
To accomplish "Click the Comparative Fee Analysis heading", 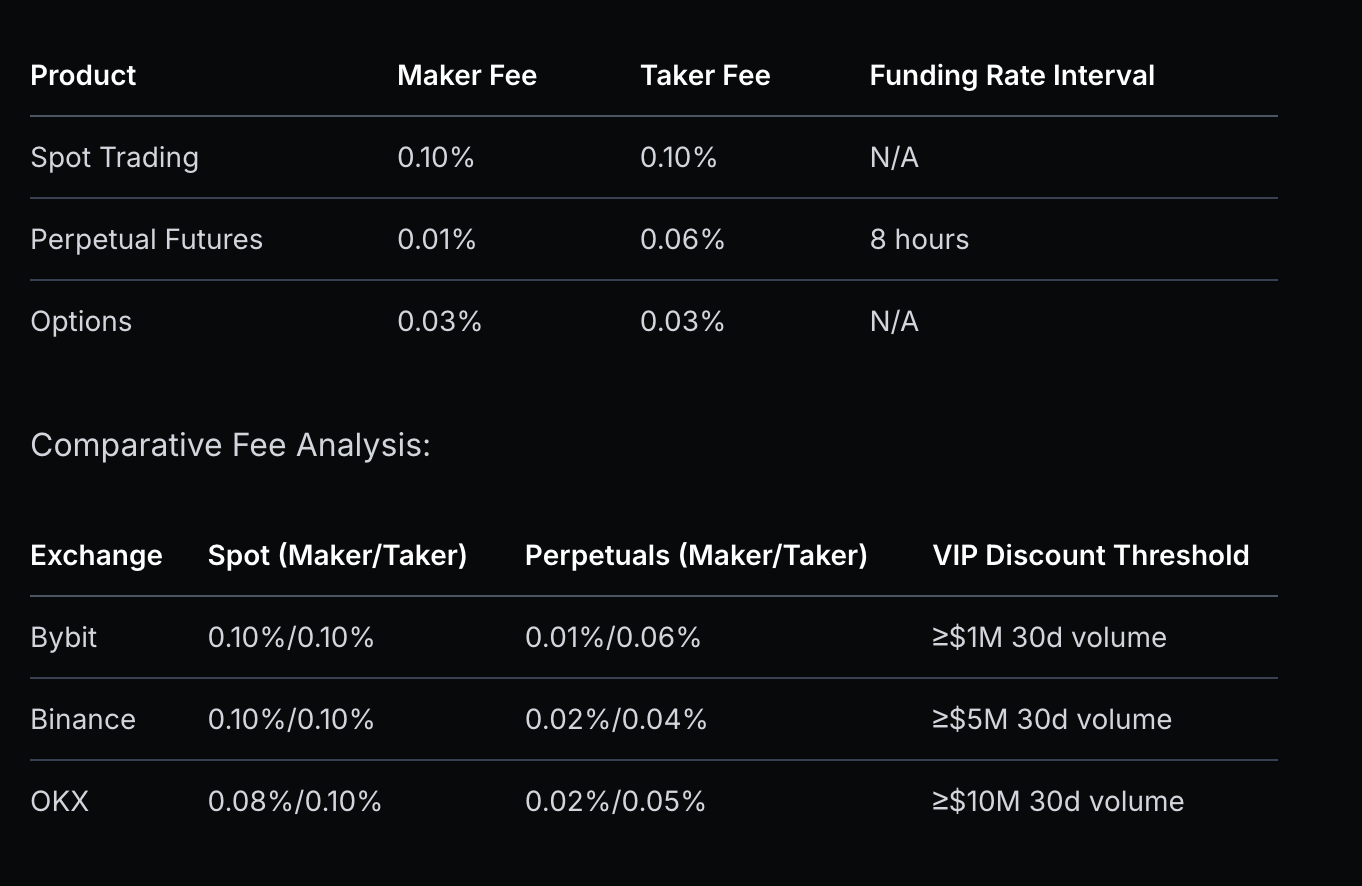I will click(x=230, y=445).
